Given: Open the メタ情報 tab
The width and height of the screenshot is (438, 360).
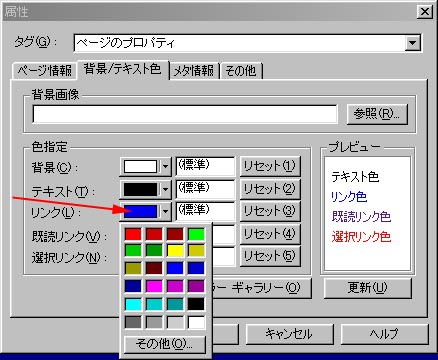Looking at the screenshot, I should pyautogui.click(x=194, y=71).
